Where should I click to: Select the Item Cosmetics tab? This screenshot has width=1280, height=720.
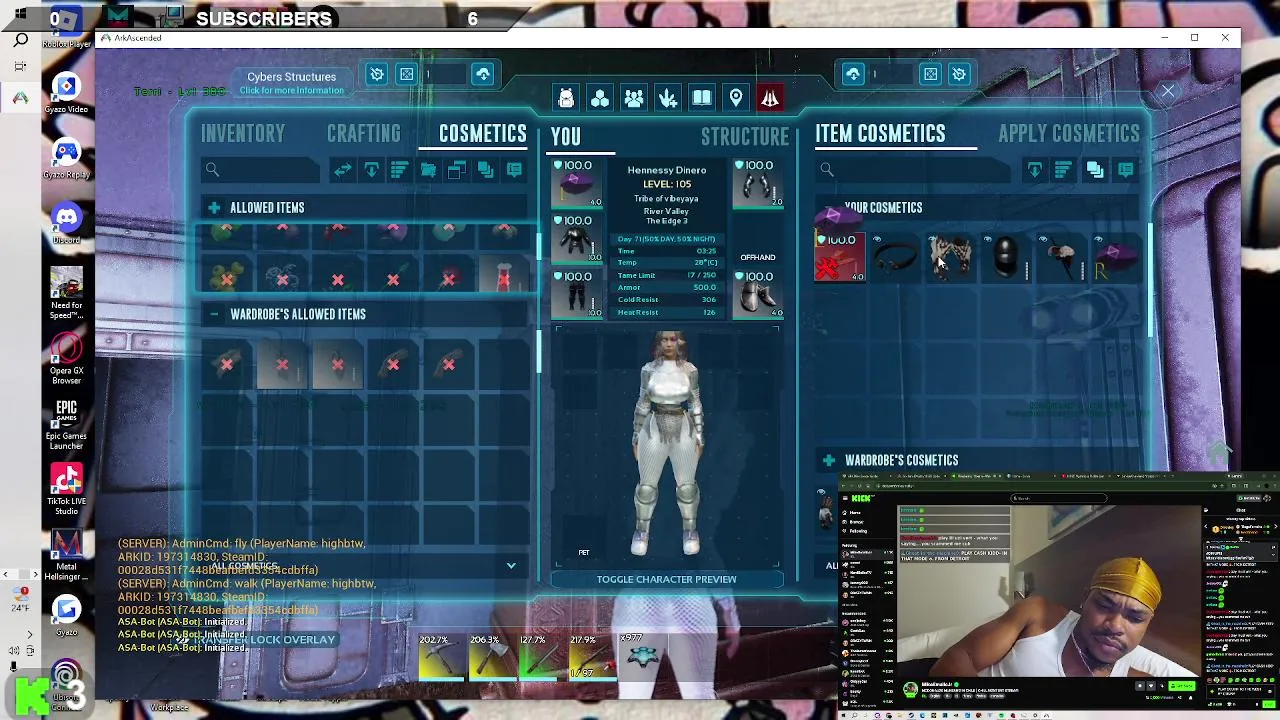(880, 134)
